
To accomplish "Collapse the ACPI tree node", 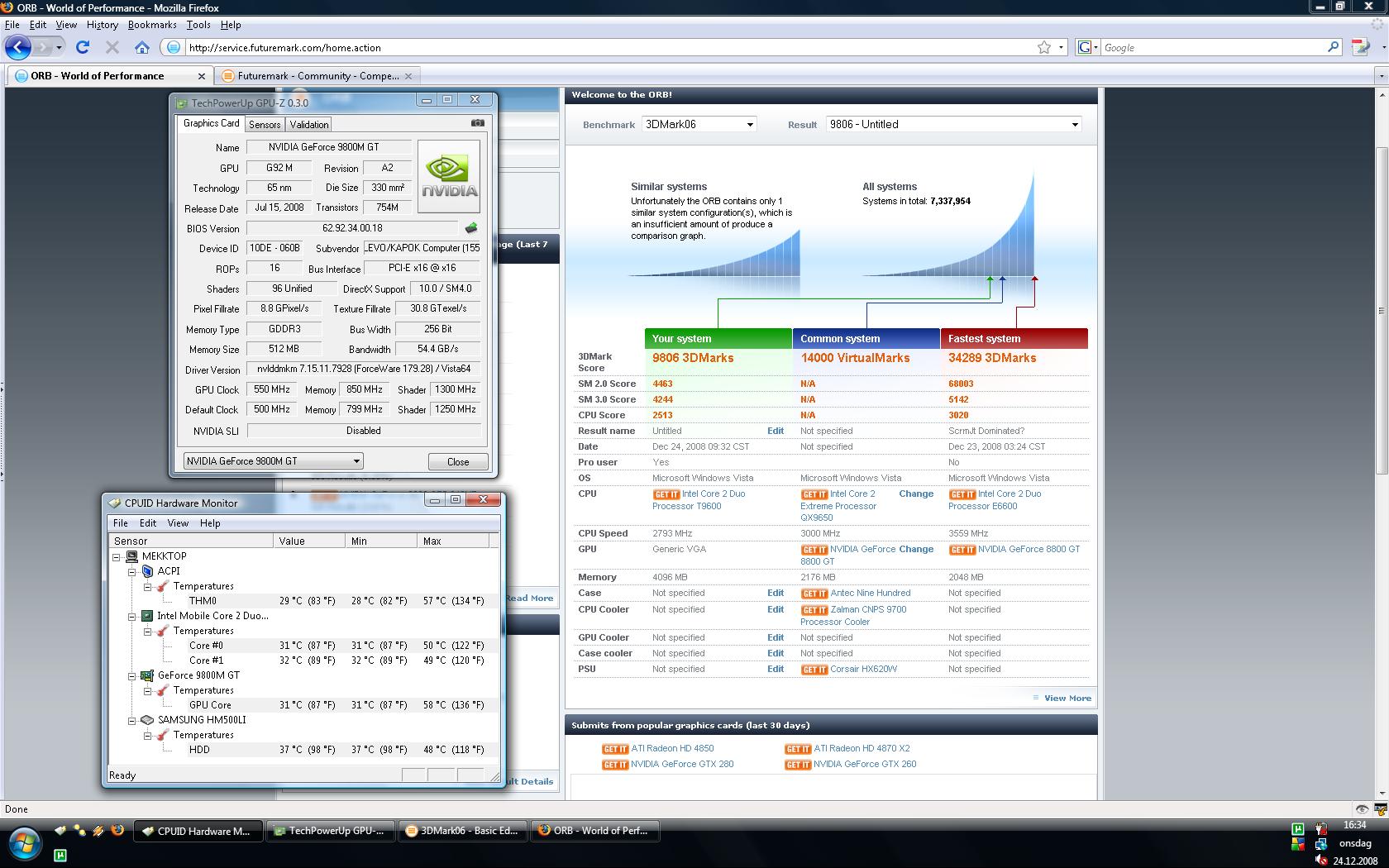I will [x=131, y=571].
